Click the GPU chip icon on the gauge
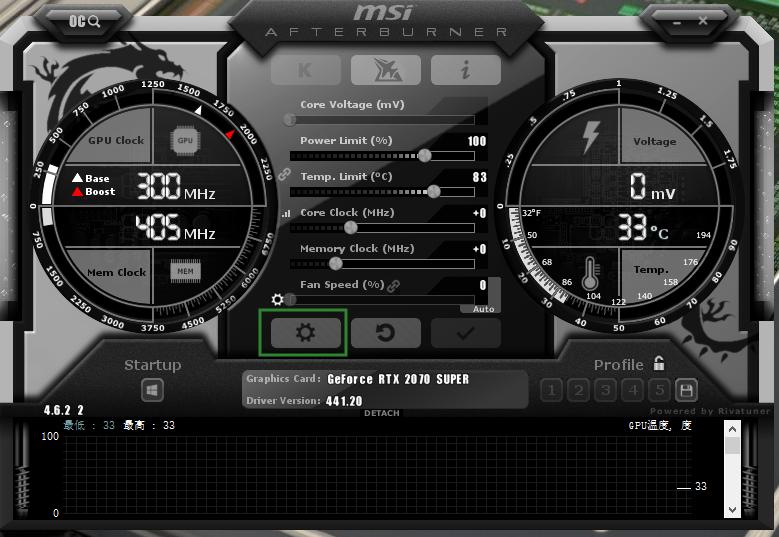Viewport: 779px width, 537px height. (185, 141)
